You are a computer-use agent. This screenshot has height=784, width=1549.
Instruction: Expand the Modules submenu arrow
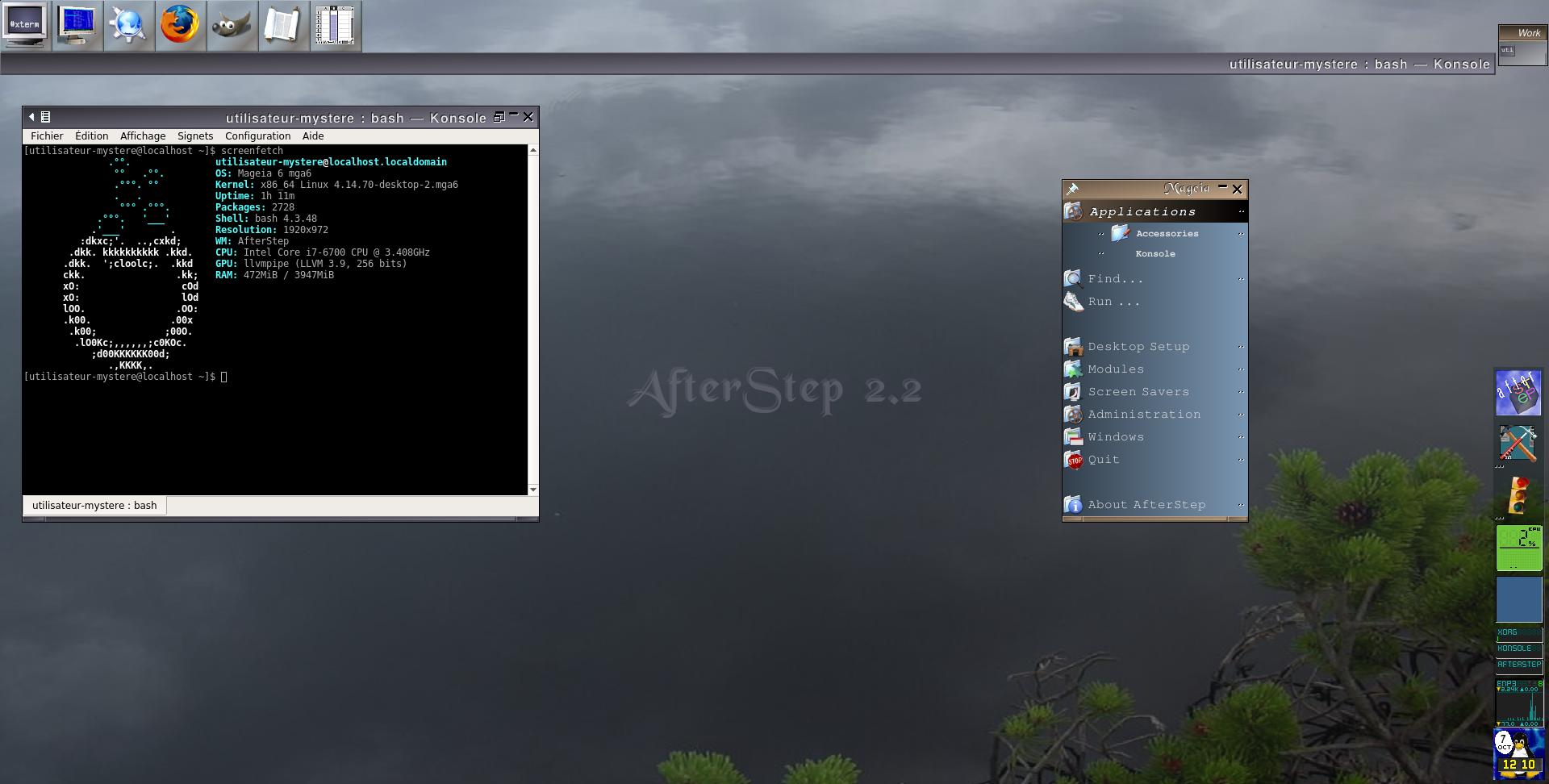pos(1241,369)
